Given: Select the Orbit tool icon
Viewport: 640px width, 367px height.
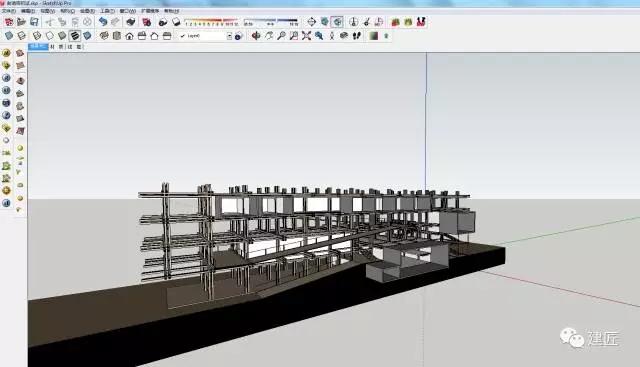Looking at the screenshot, I should 256,36.
